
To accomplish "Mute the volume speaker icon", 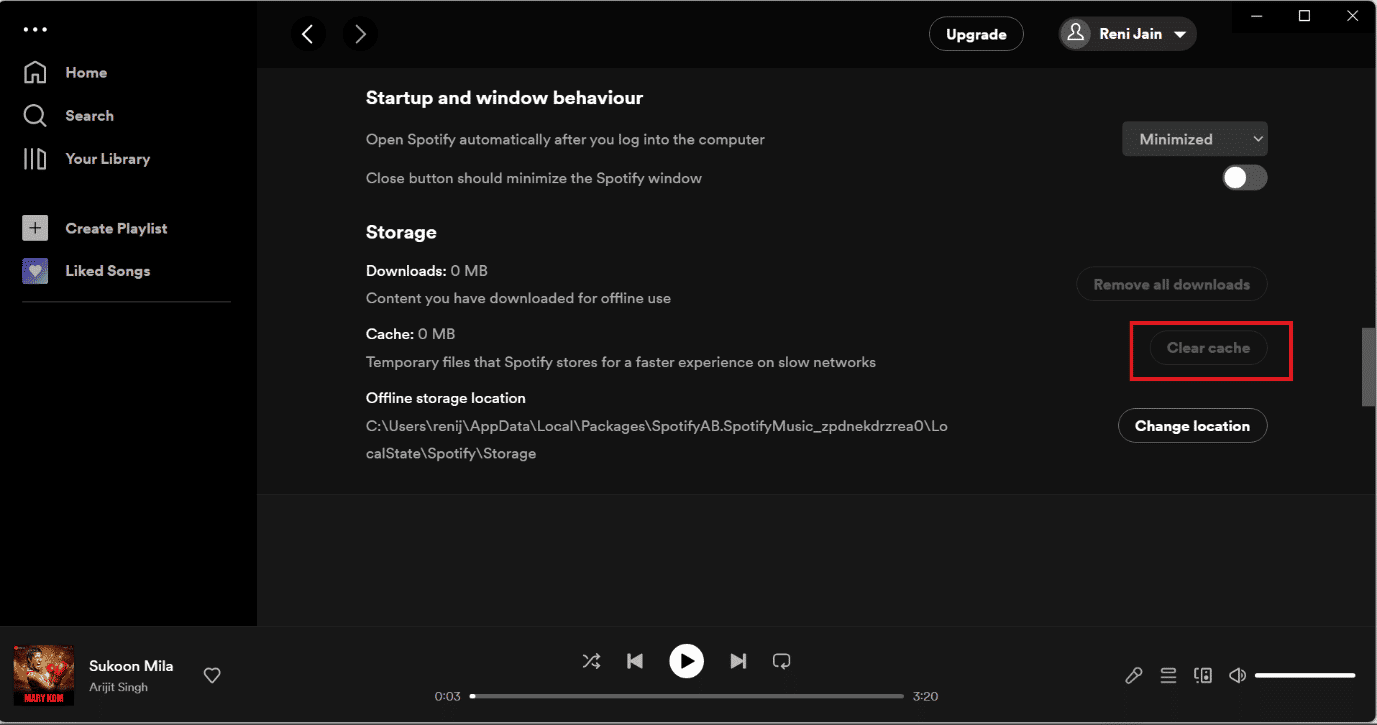I will [x=1237, y=676].
